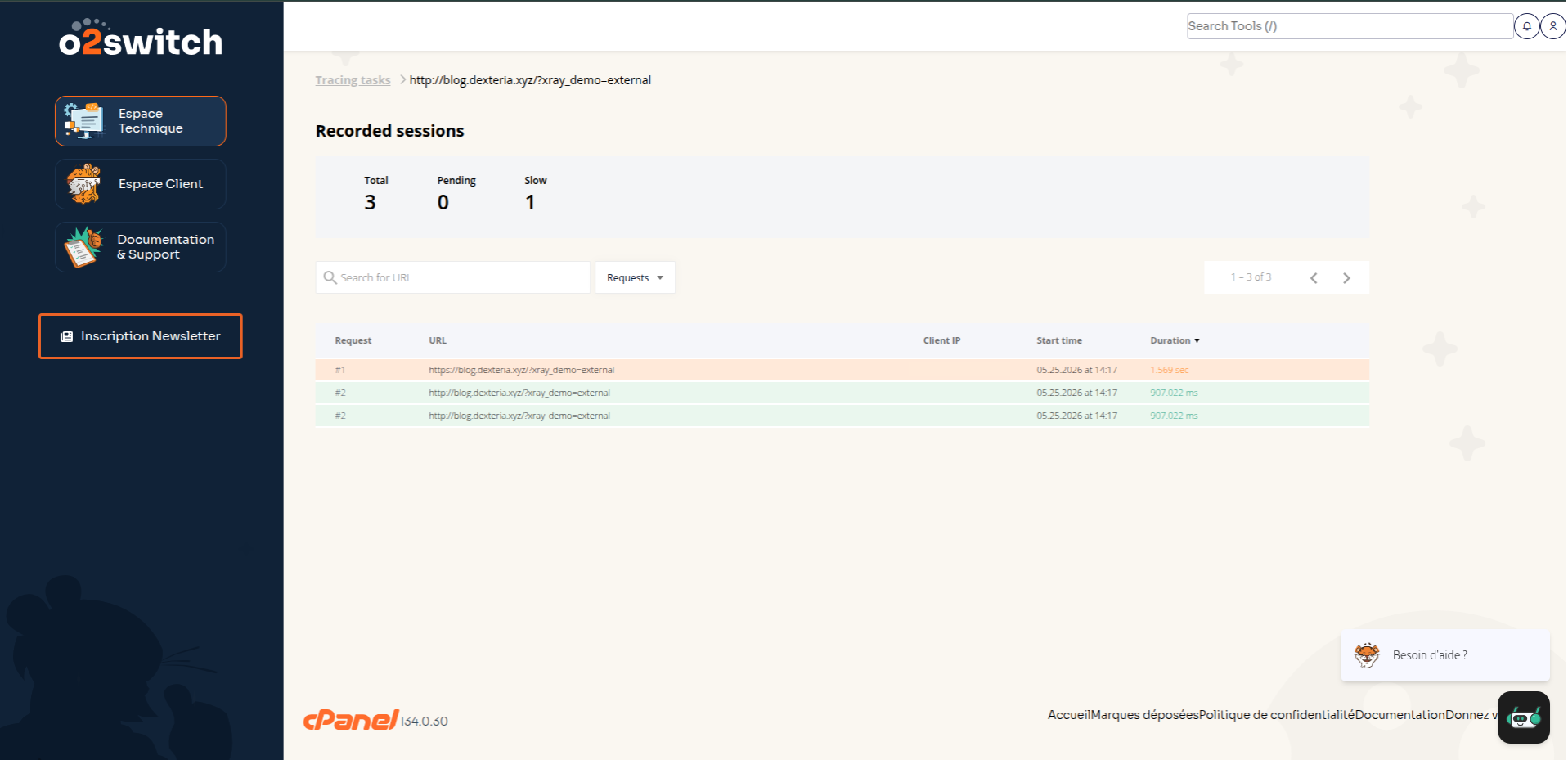Click the '1 – 3 of 3' pagination text
Screen dimensions: 1568x760
(1251, 277)
